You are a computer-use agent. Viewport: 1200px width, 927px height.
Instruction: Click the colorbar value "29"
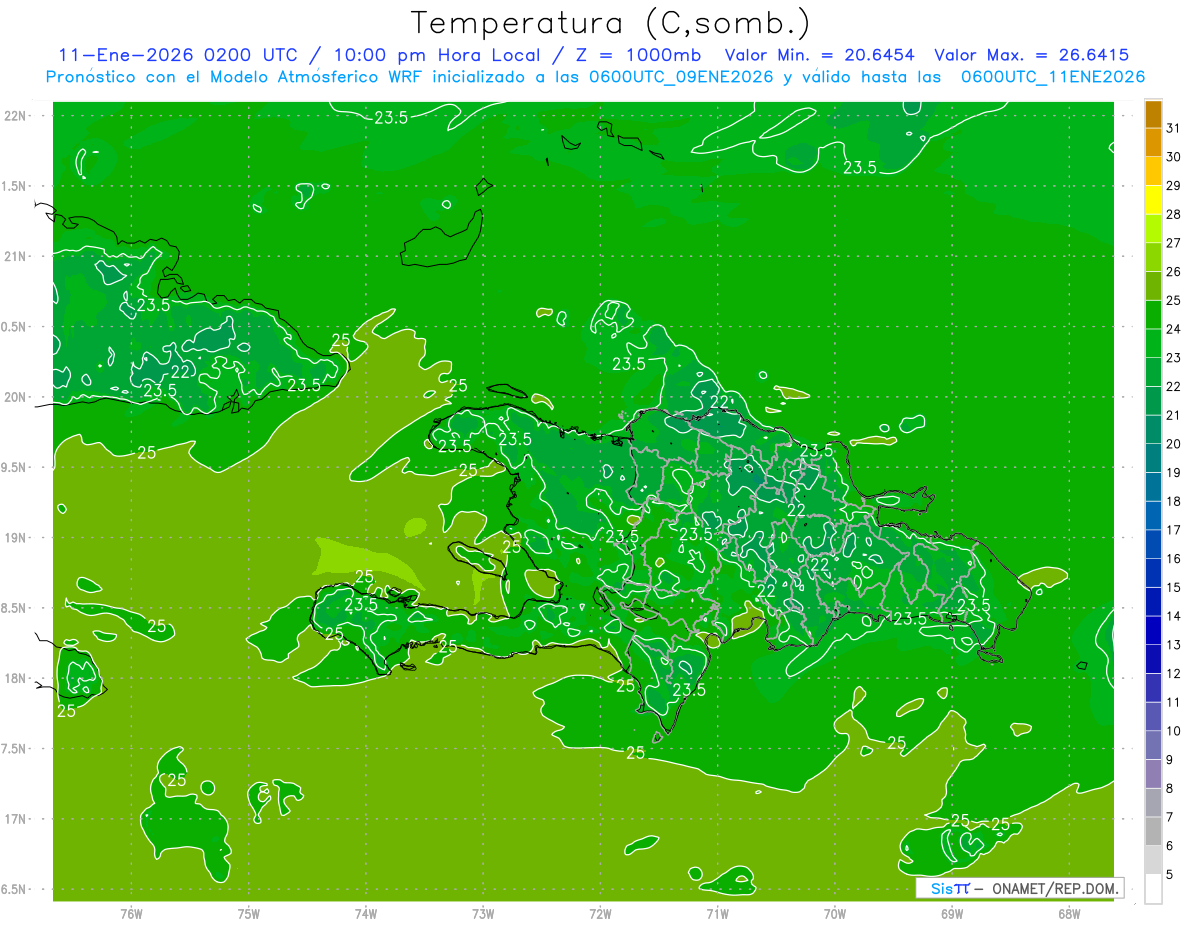(1173, 186)
